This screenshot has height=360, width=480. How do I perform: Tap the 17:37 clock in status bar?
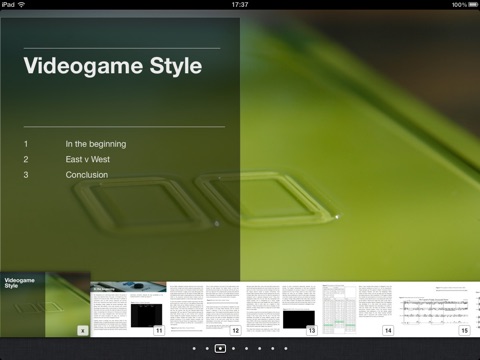pos(240,4)
